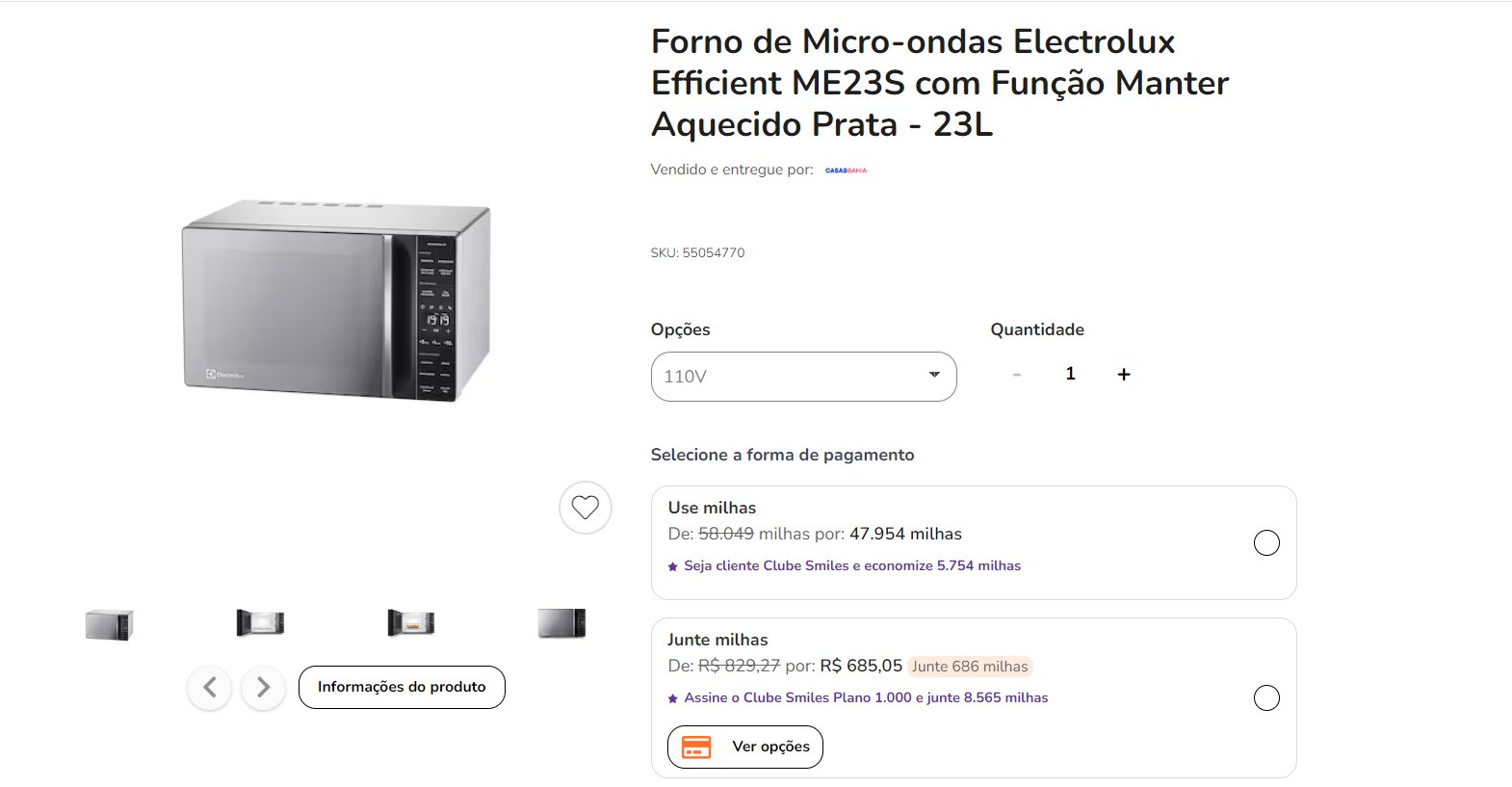
Task: Open the 110V voltage options dropdown
Action: click(804, 377)
